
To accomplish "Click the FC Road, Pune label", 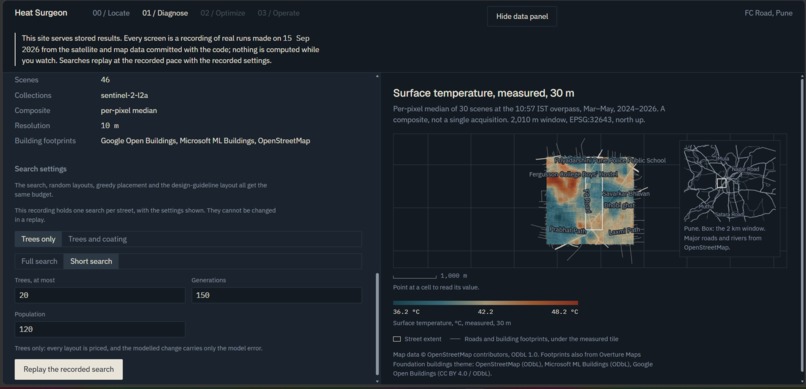I will pos(768,13).
